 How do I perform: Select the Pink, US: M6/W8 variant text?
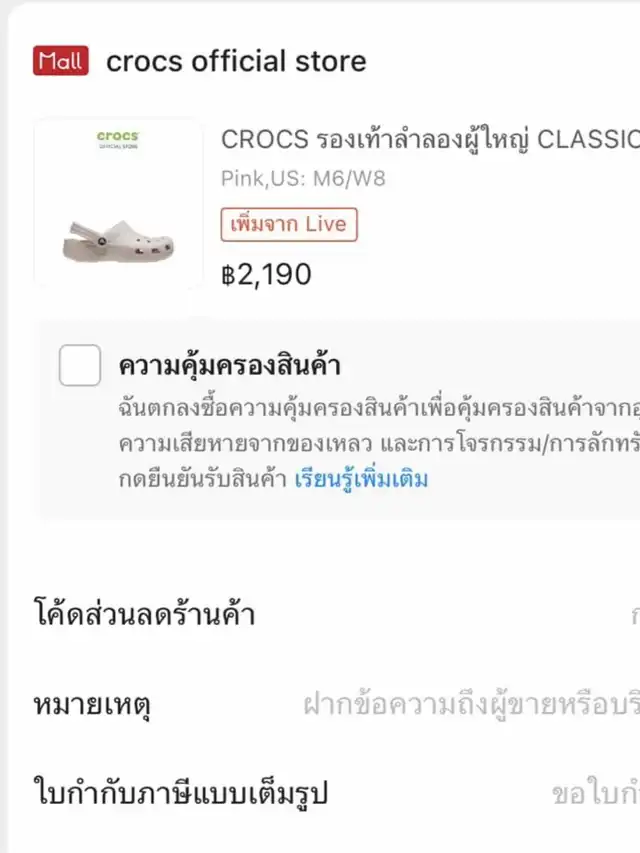[x=303, y=179]
